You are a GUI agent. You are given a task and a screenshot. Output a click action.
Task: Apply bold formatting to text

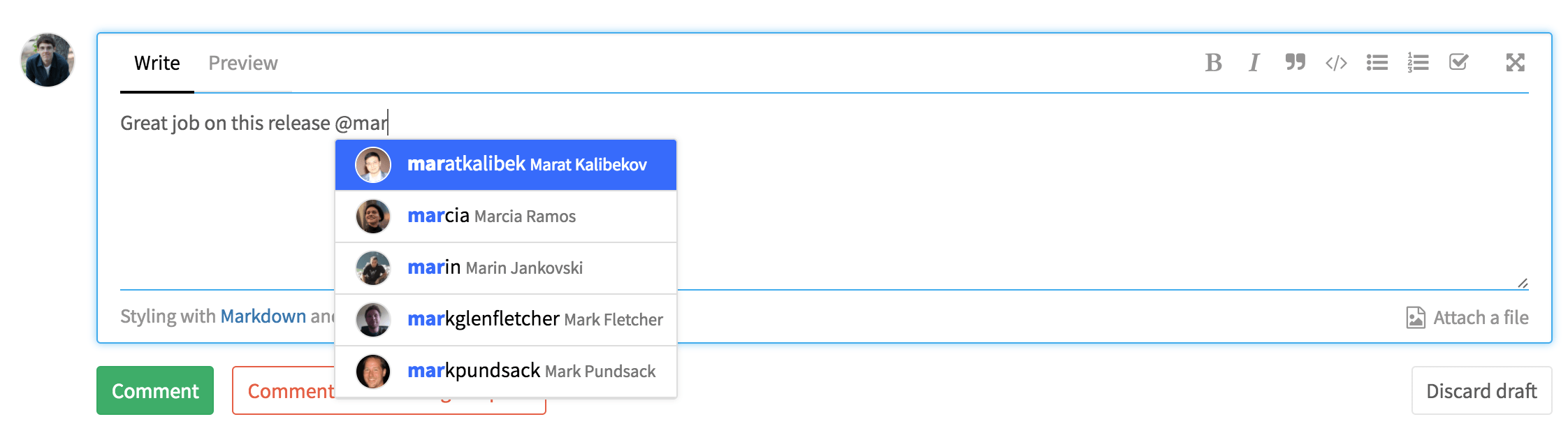[x=1213, y=63]
